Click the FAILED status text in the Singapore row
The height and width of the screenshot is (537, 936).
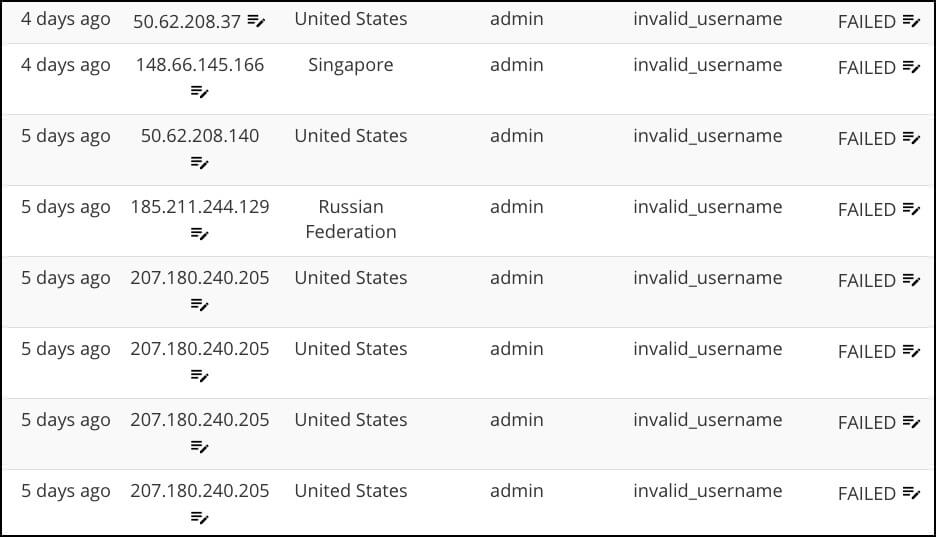[x=866, y=68]
